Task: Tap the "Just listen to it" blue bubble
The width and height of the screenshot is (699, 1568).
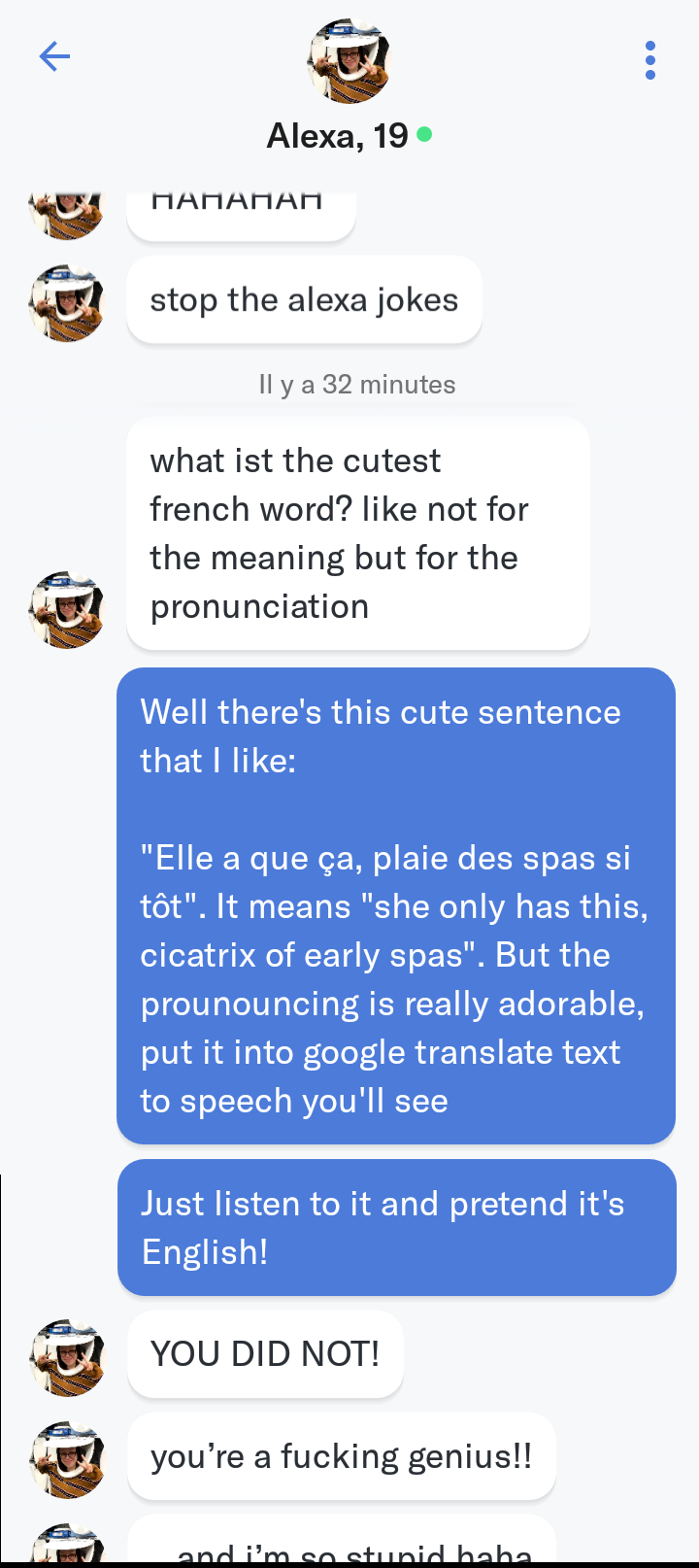Action: 396,1227
